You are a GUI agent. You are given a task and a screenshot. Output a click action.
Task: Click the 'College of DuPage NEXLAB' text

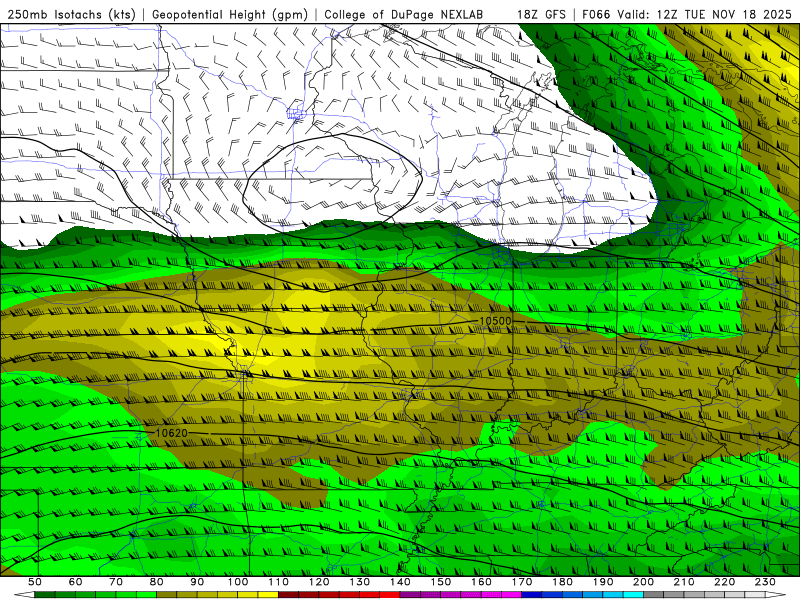pyautogui.click(x=404, y=15)
